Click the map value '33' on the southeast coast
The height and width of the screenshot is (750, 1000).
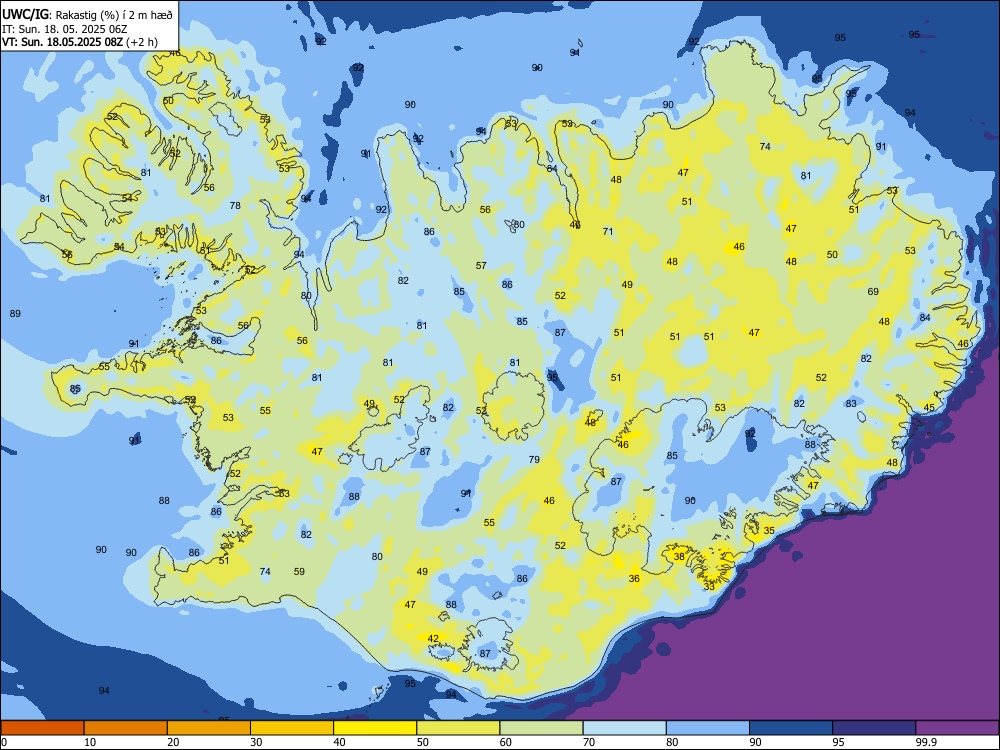709,586
